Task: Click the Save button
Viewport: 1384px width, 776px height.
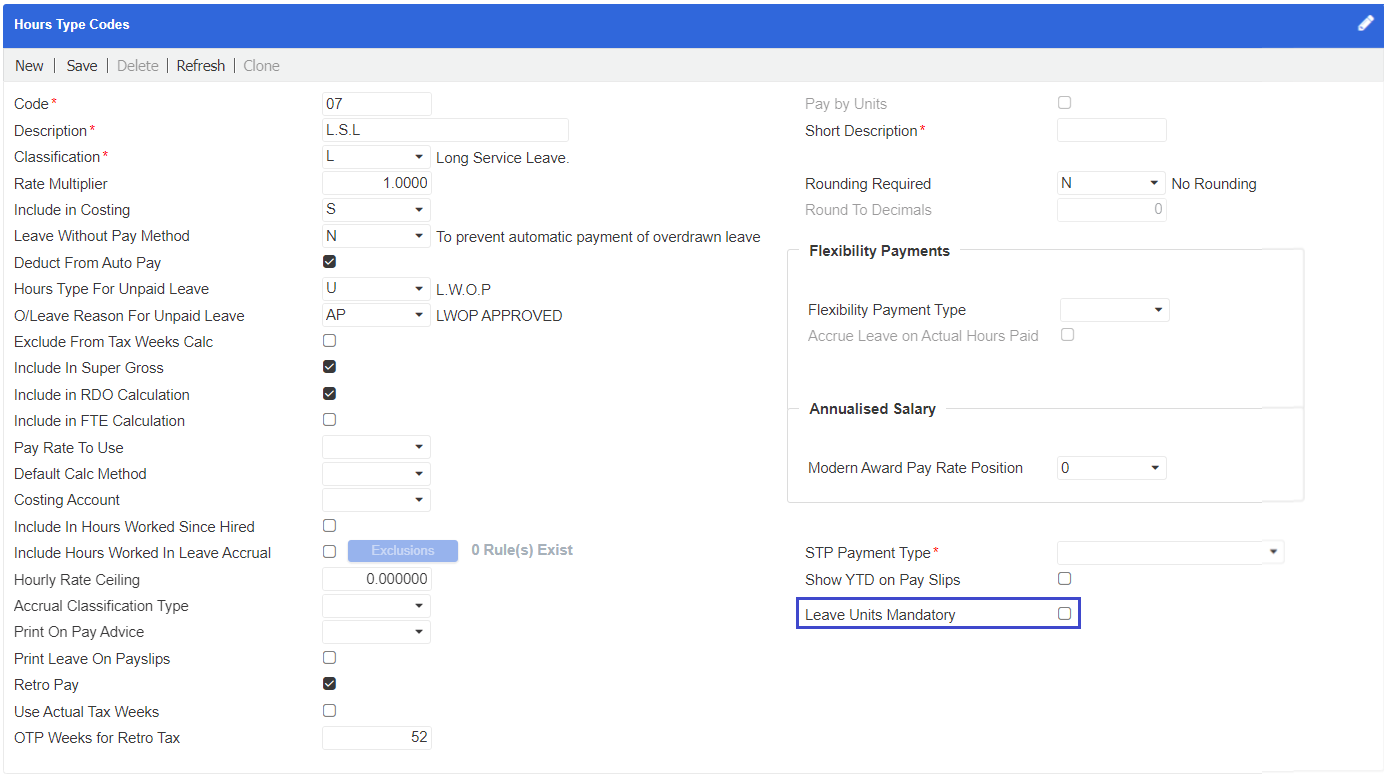Action: point(81,65)
